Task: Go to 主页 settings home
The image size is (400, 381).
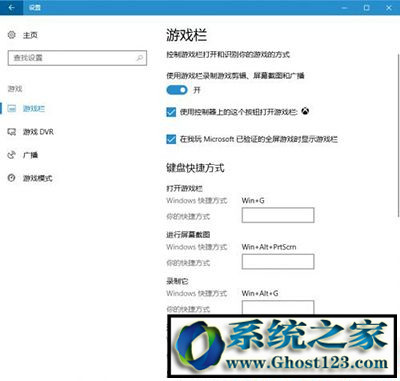Action: pyautogui.click(x=30, y=35)
